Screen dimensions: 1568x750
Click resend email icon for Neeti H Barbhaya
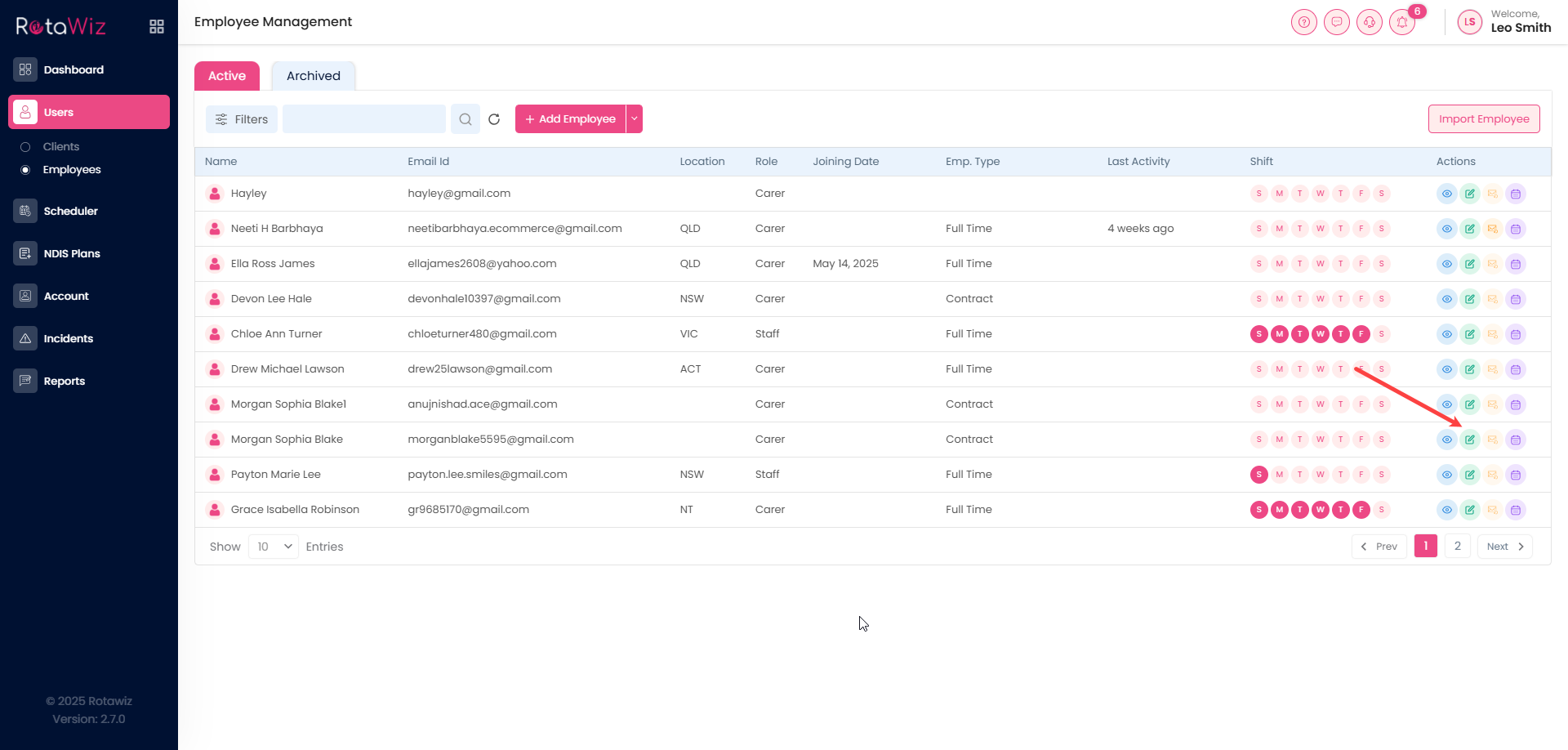1492,230
